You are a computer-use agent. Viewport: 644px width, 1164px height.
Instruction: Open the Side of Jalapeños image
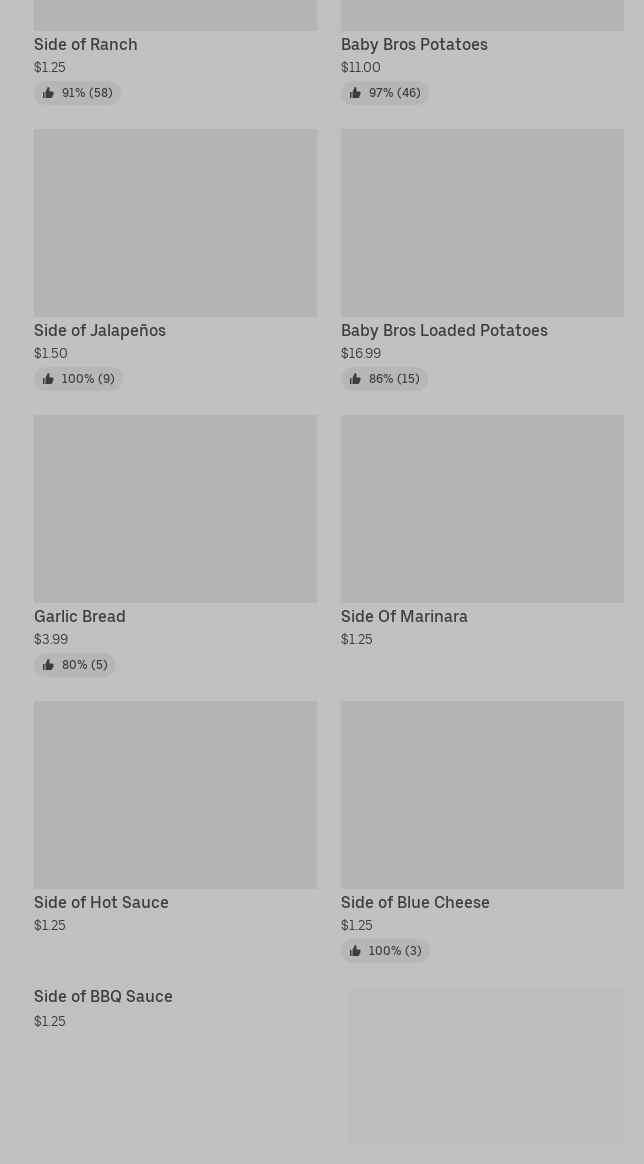(175, 223)
